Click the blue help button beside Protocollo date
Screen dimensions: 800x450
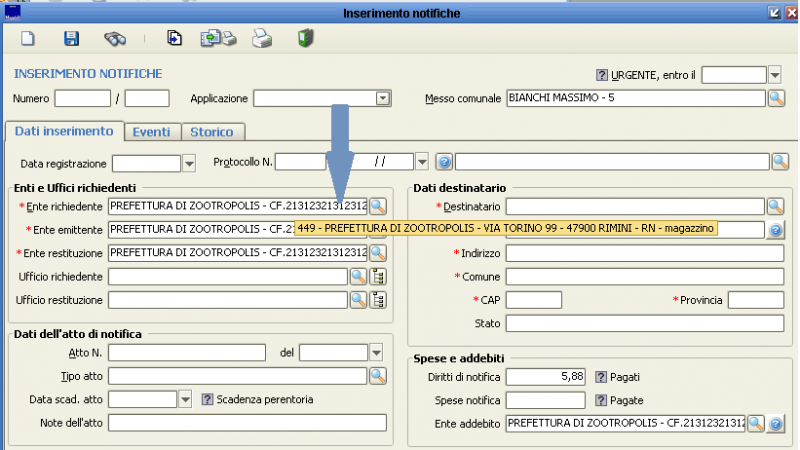point(445,162)
